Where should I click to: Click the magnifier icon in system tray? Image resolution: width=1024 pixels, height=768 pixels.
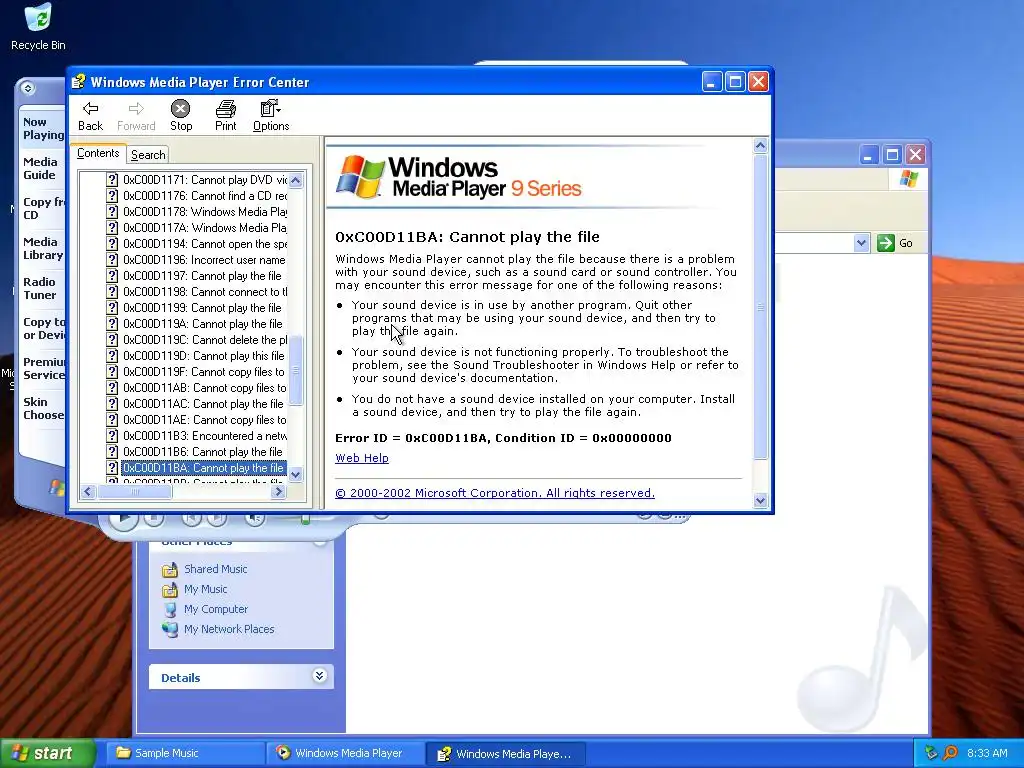tap(950, 753)
